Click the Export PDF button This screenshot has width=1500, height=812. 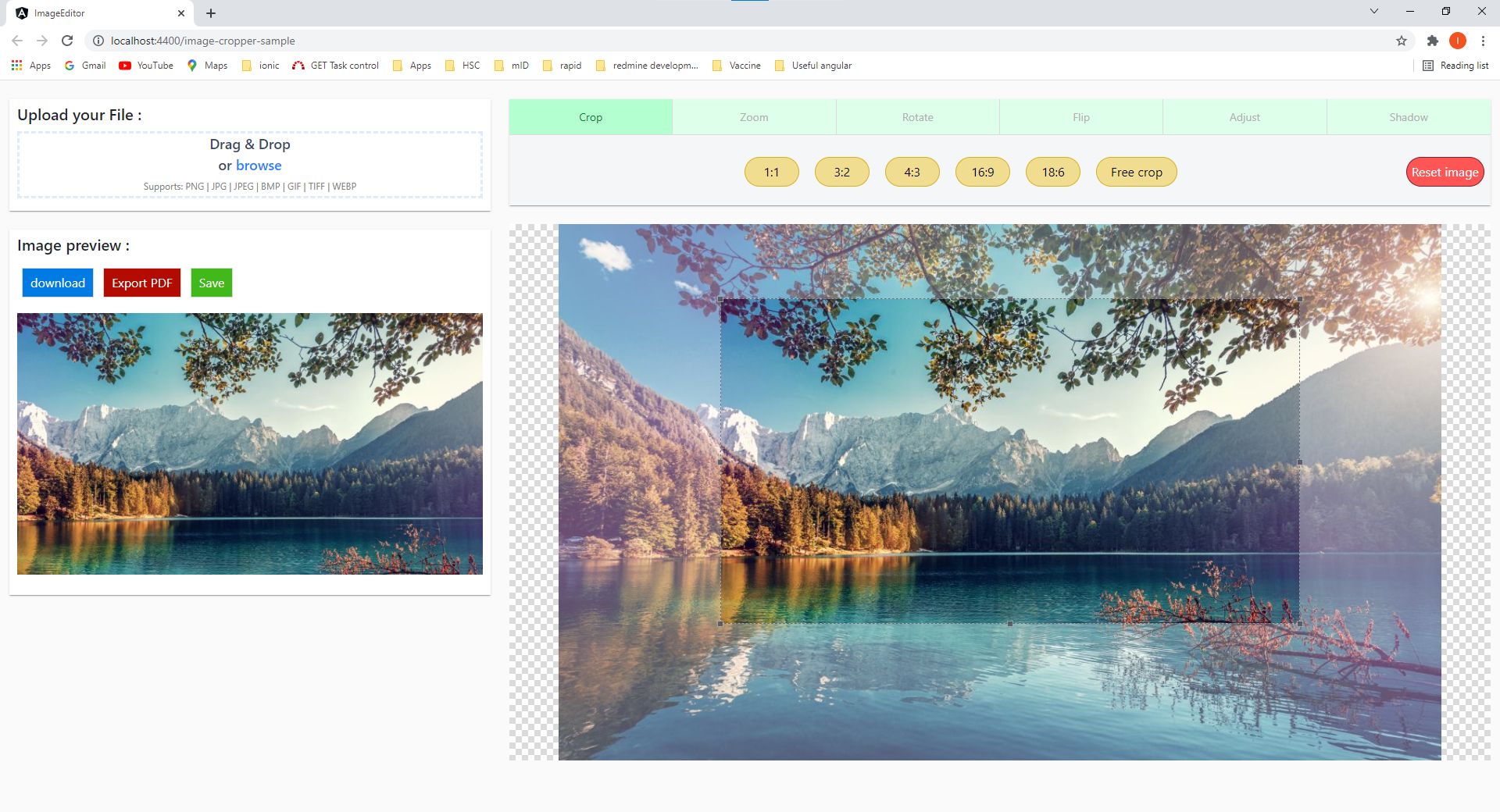pyautogui.click(x=141, y=283)
